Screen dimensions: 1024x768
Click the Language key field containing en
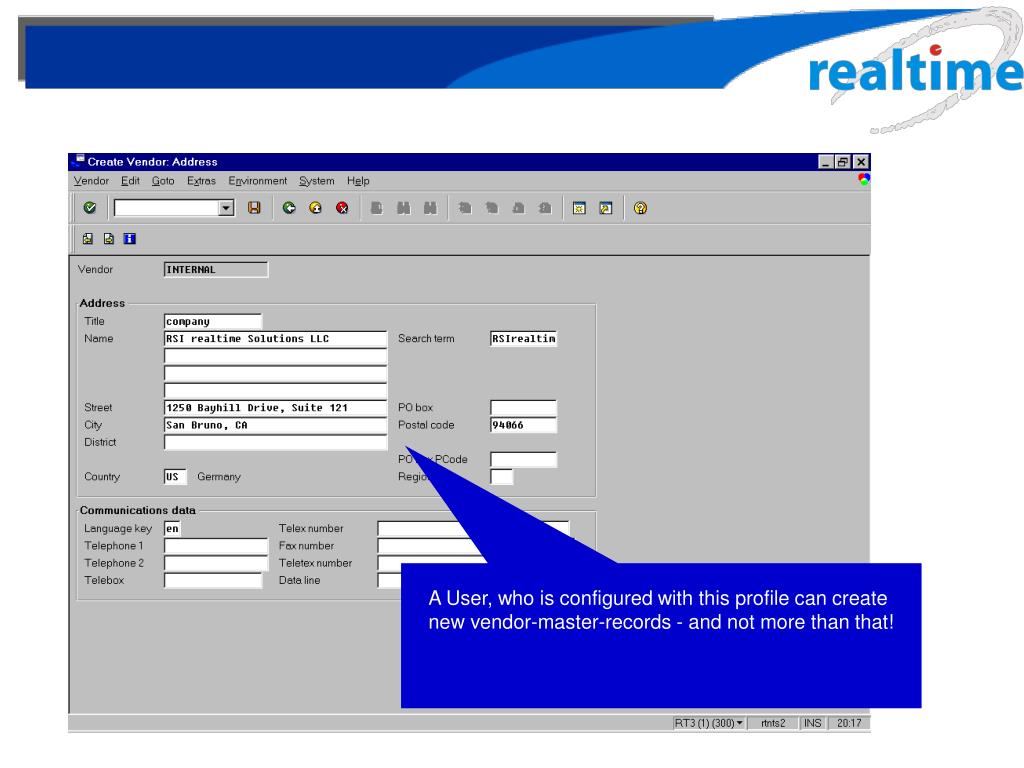[x=172, y=528]
